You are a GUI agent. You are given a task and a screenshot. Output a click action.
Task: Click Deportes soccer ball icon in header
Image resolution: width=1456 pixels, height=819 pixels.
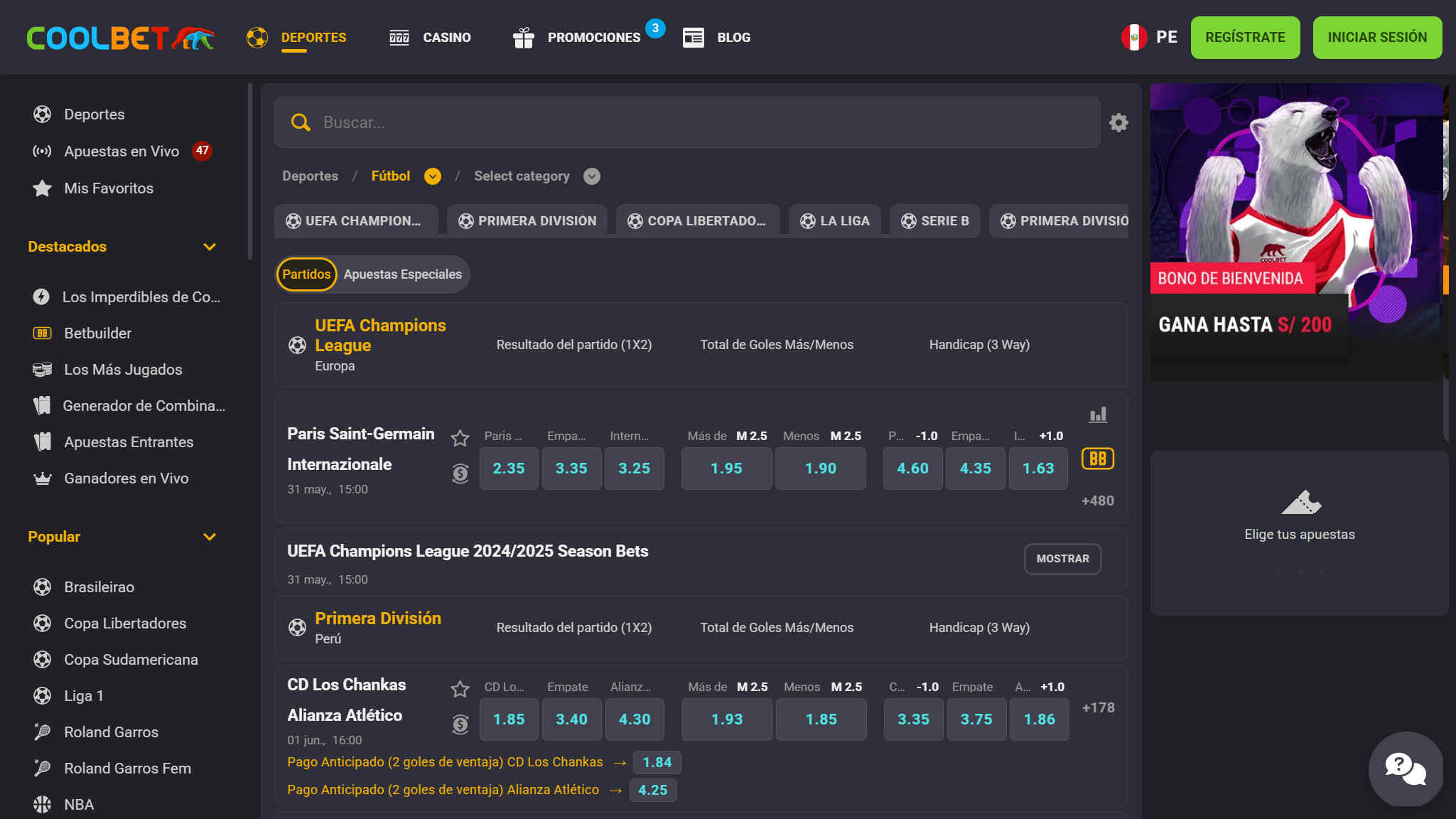point(257,37)
